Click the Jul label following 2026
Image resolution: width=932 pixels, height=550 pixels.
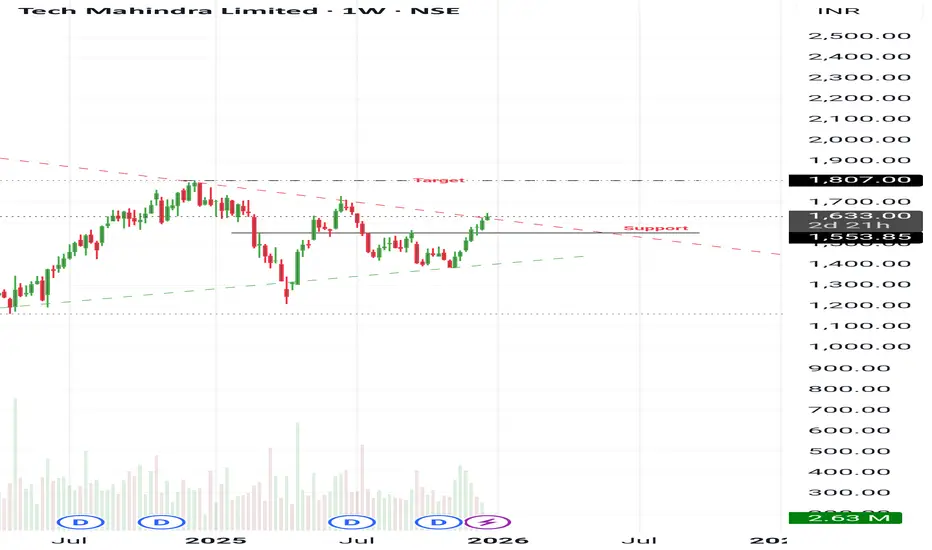click(639, 540)
